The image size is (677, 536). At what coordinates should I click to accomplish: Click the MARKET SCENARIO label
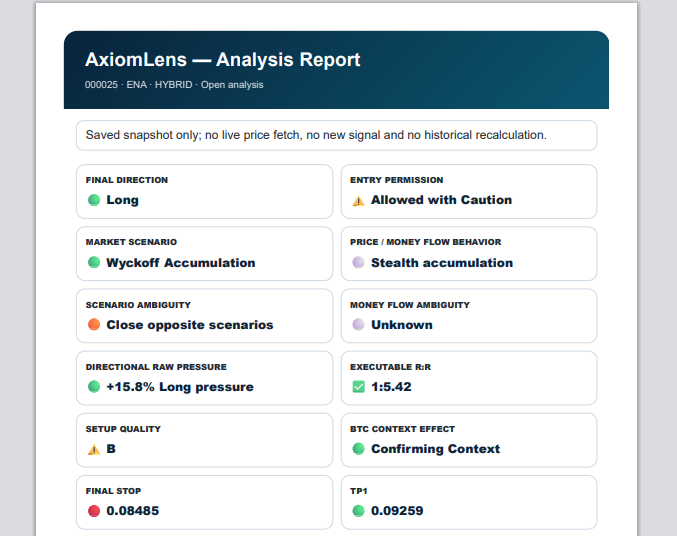click(x=131, y=242)
